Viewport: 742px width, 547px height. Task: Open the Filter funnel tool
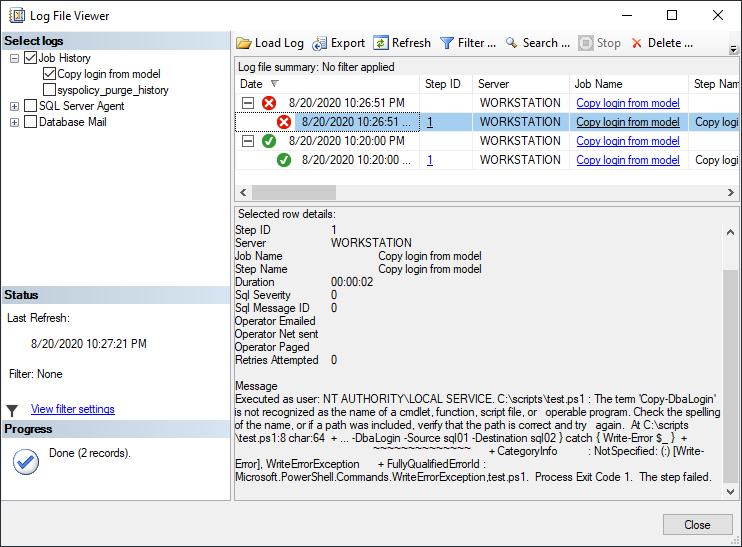[447, 43]
